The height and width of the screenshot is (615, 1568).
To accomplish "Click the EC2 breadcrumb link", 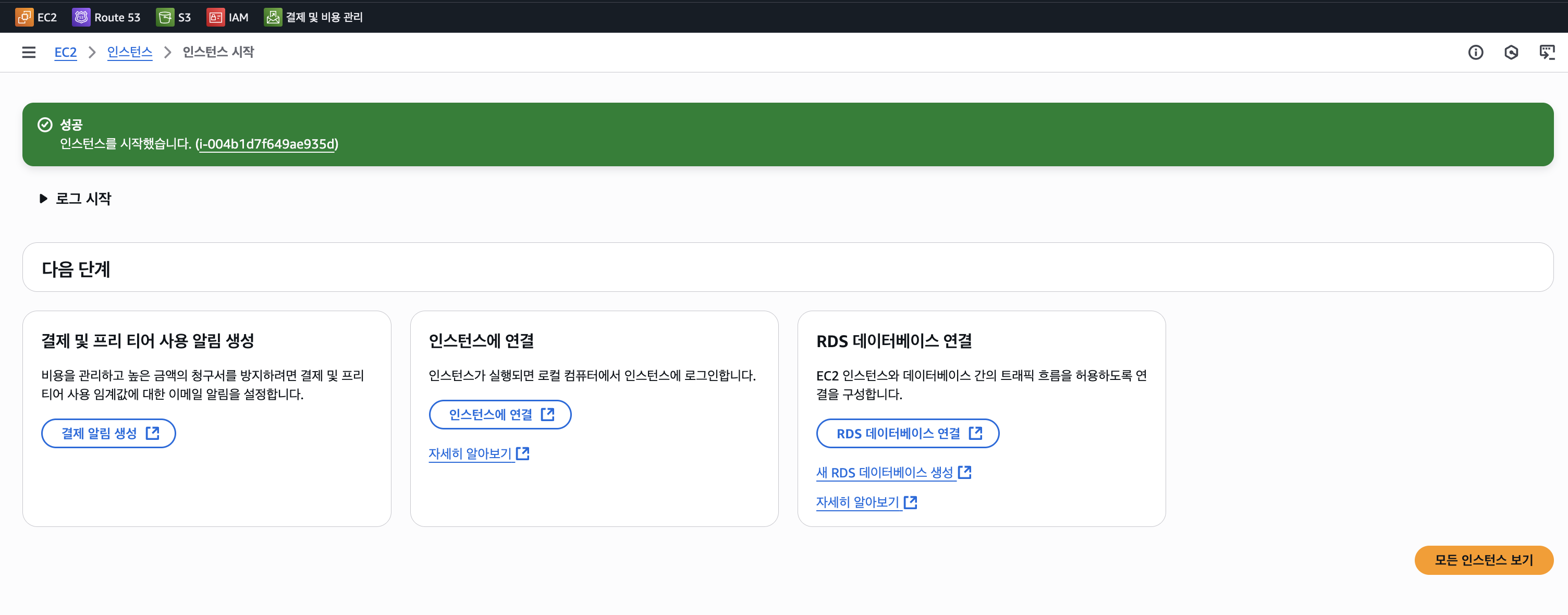I will [x=65, y=52].
